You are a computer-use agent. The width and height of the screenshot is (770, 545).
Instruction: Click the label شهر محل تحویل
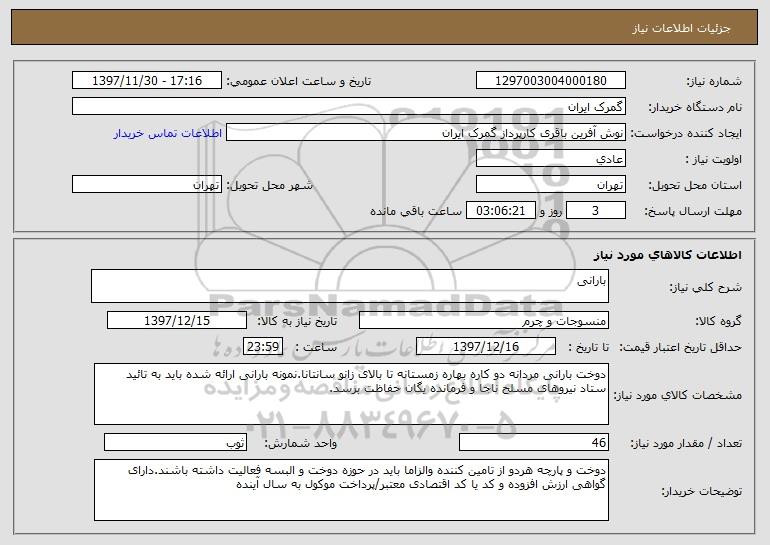[269, 185]
